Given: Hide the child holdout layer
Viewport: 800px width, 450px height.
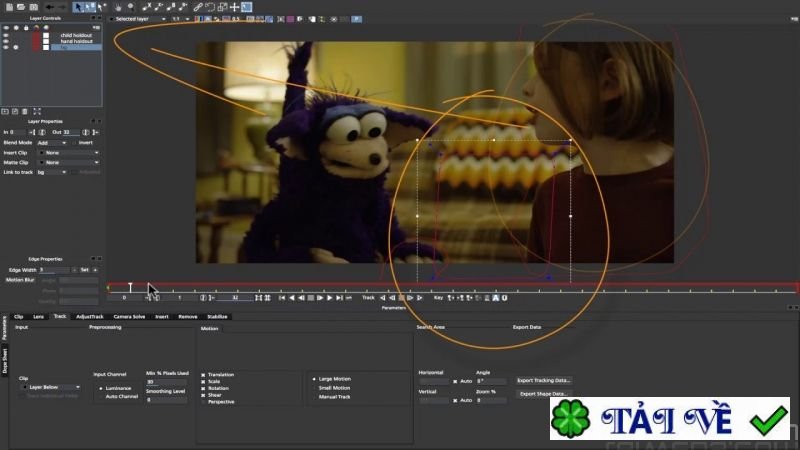Looking at the screenshot, I should (x=6, y=35).
